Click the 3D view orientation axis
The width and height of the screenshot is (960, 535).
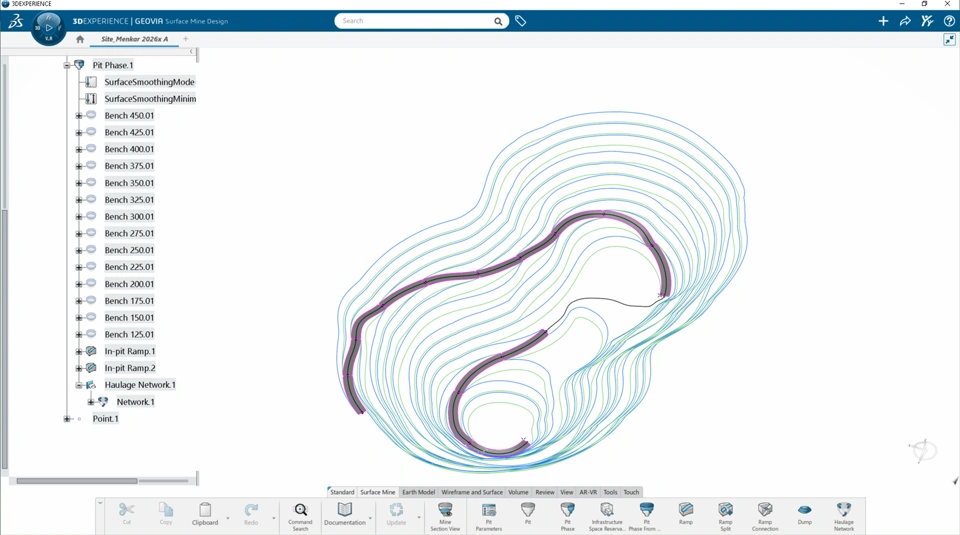pyautogui.click(x=923, y=451)
